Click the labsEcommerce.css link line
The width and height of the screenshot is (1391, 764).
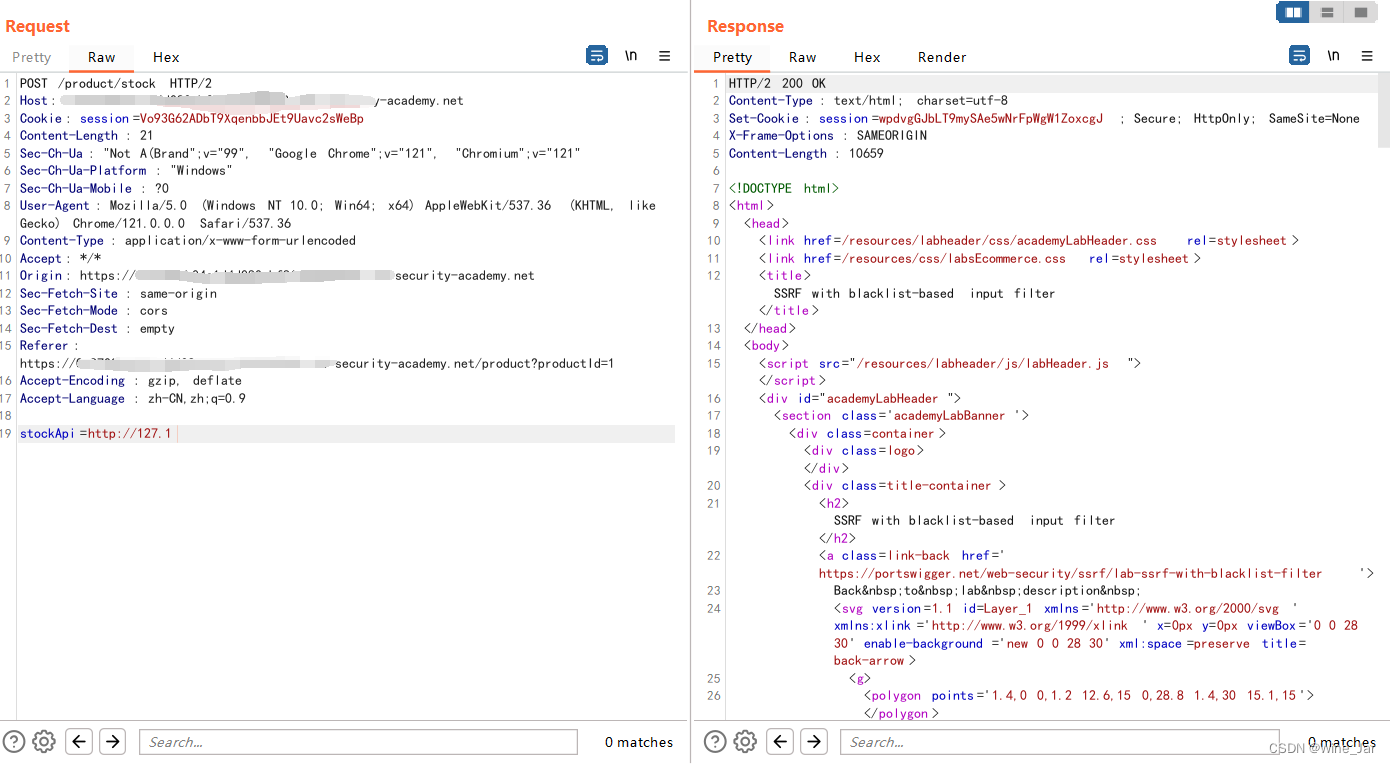[x=980, y=259]
